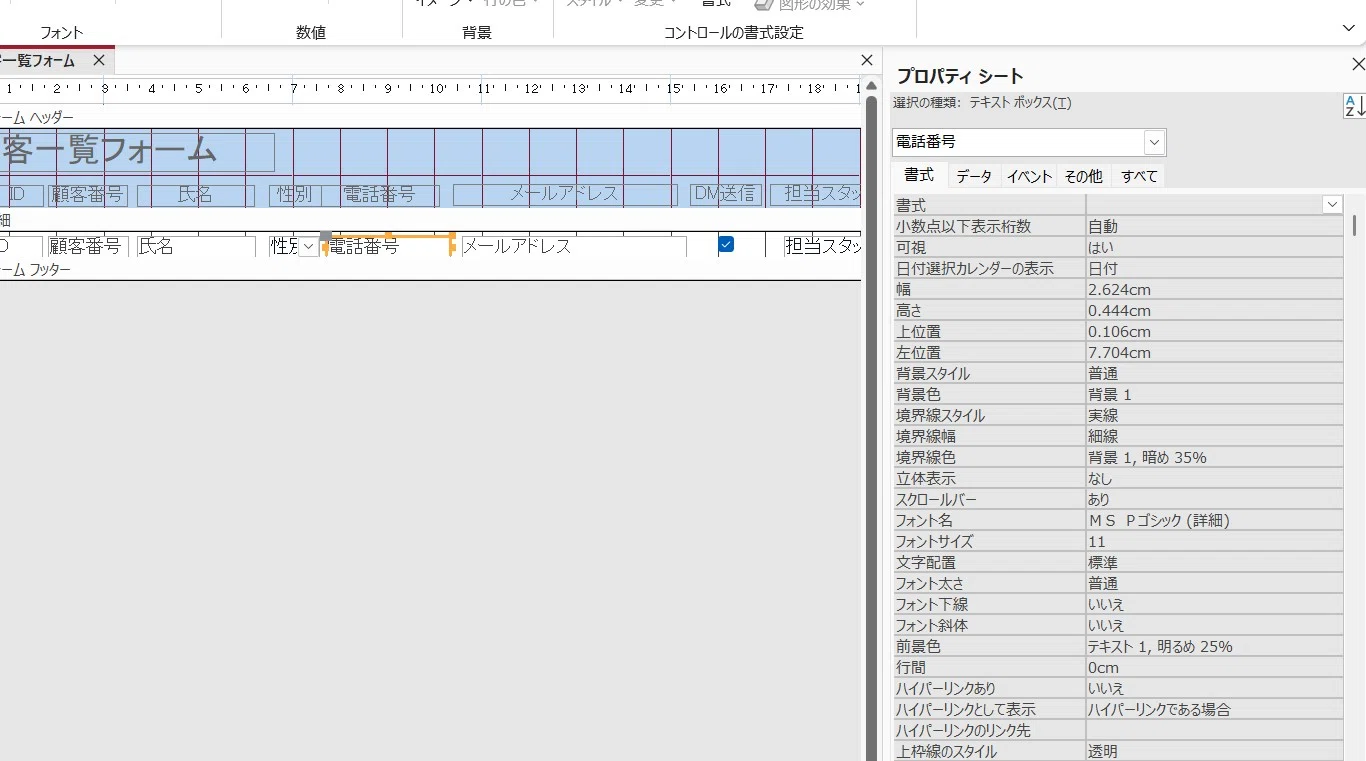Switch to the イベント tab

pyautogui.click(x=1029, y=176)
